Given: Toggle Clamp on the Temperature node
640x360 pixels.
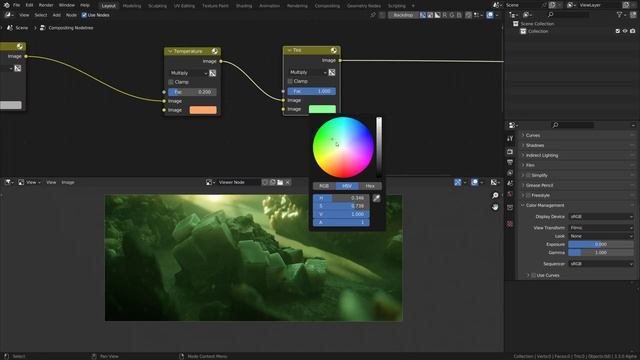Looking at the screenshot, I should click(171, 82).
